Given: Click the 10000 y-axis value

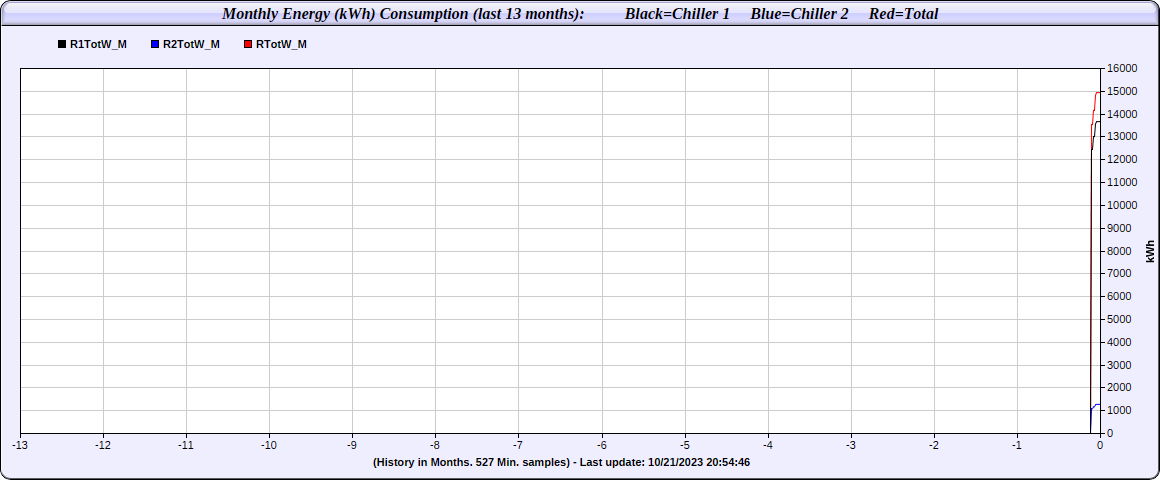Looking at the screenshot, I should (x=1122, y=205).
